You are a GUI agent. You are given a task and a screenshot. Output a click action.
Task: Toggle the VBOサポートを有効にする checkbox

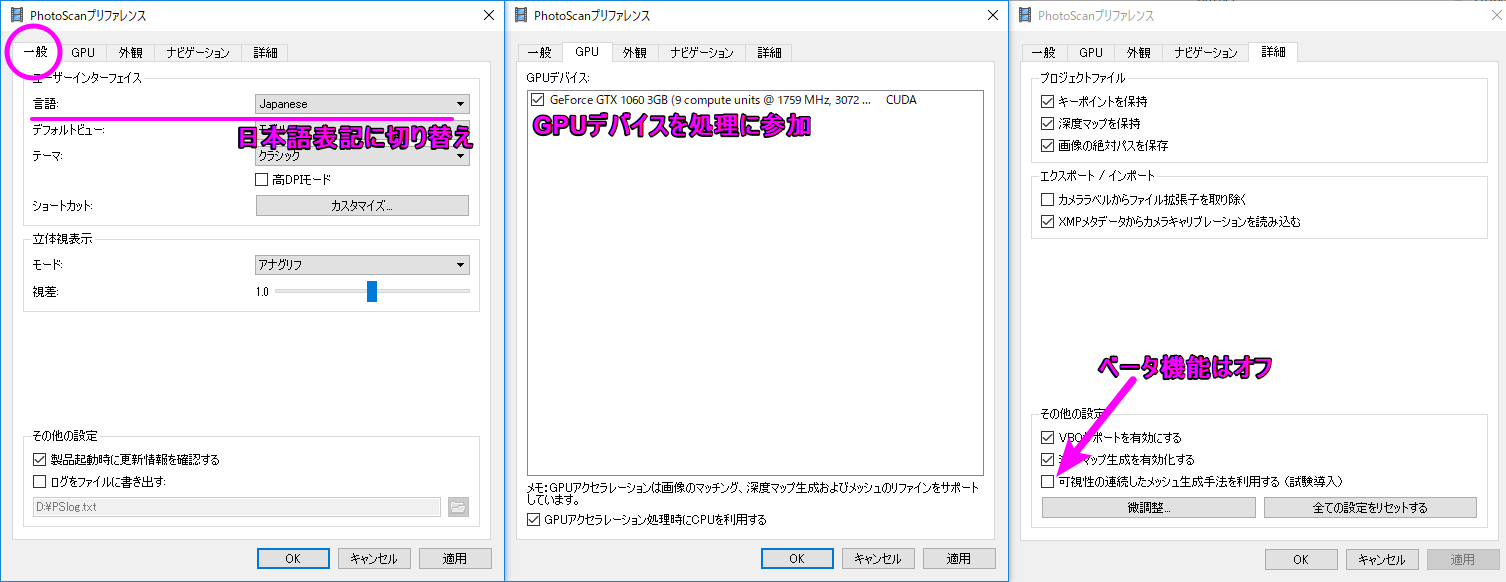(1047, 438)
